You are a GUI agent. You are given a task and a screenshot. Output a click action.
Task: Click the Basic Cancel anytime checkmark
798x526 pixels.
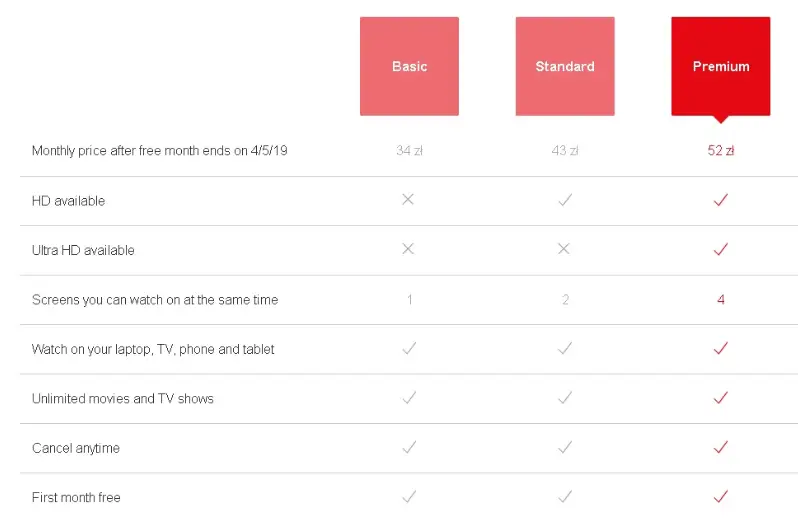point(408,447)
